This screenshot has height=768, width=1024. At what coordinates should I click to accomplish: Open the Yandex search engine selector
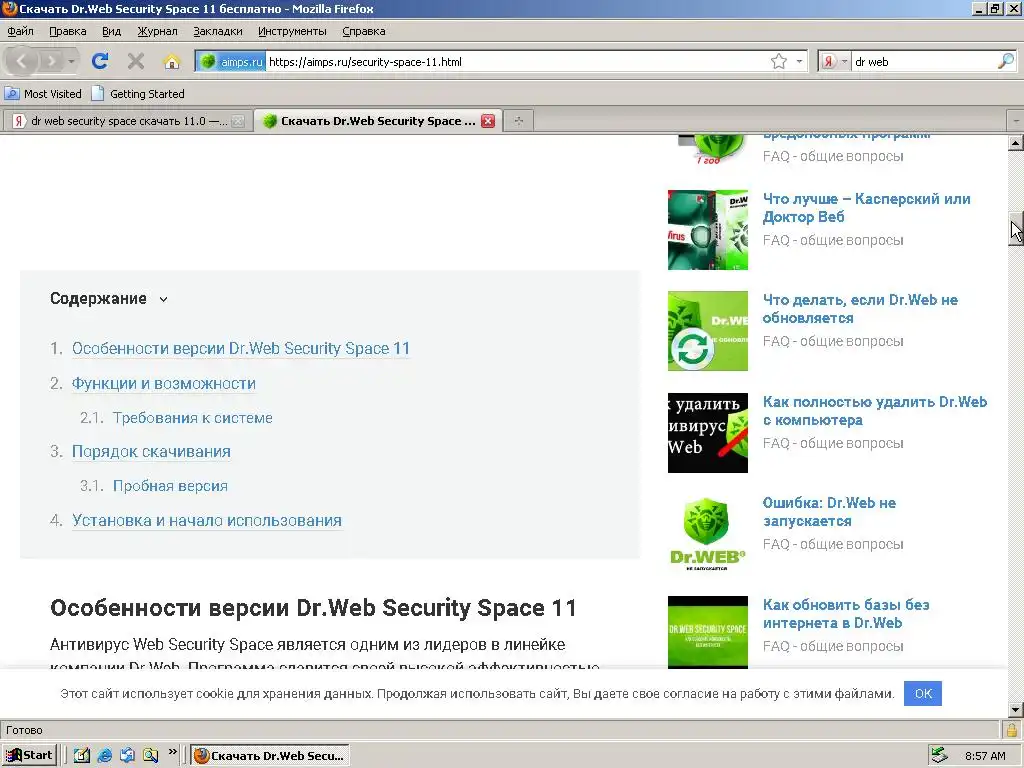(834, 61)
